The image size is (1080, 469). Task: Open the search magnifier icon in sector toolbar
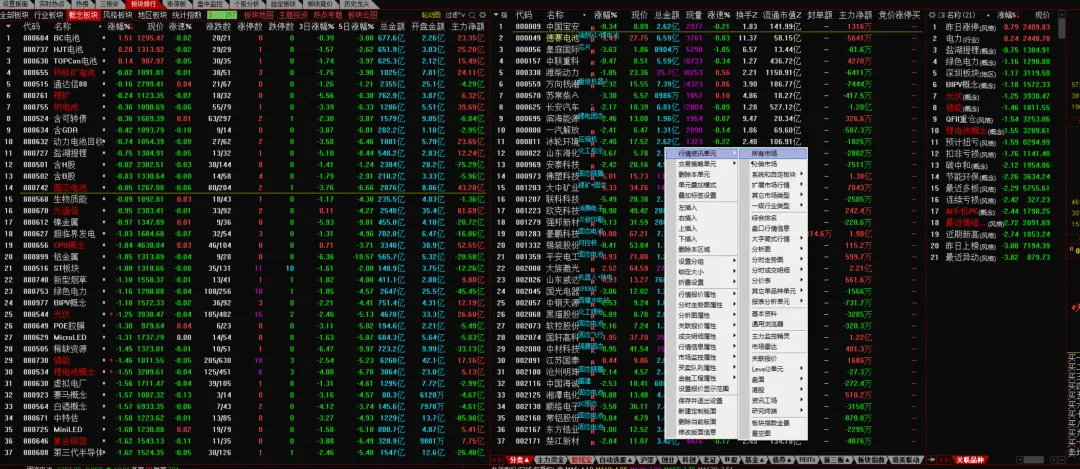coord(472,14)
